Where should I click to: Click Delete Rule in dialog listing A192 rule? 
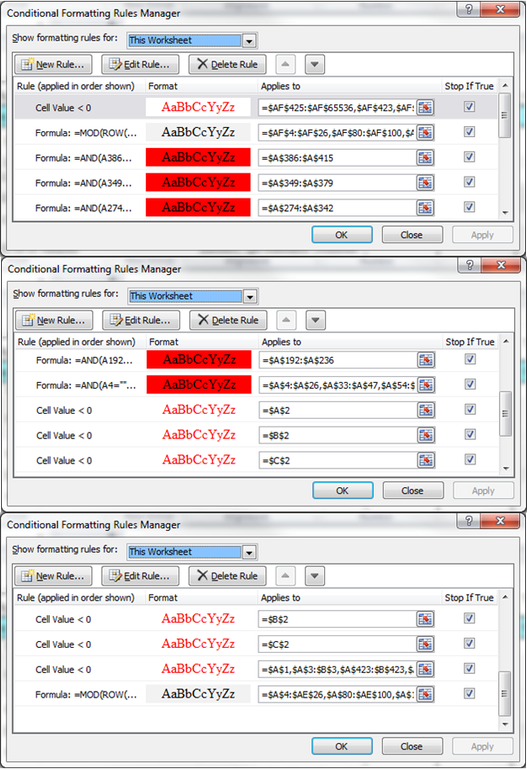coord(228,320)
